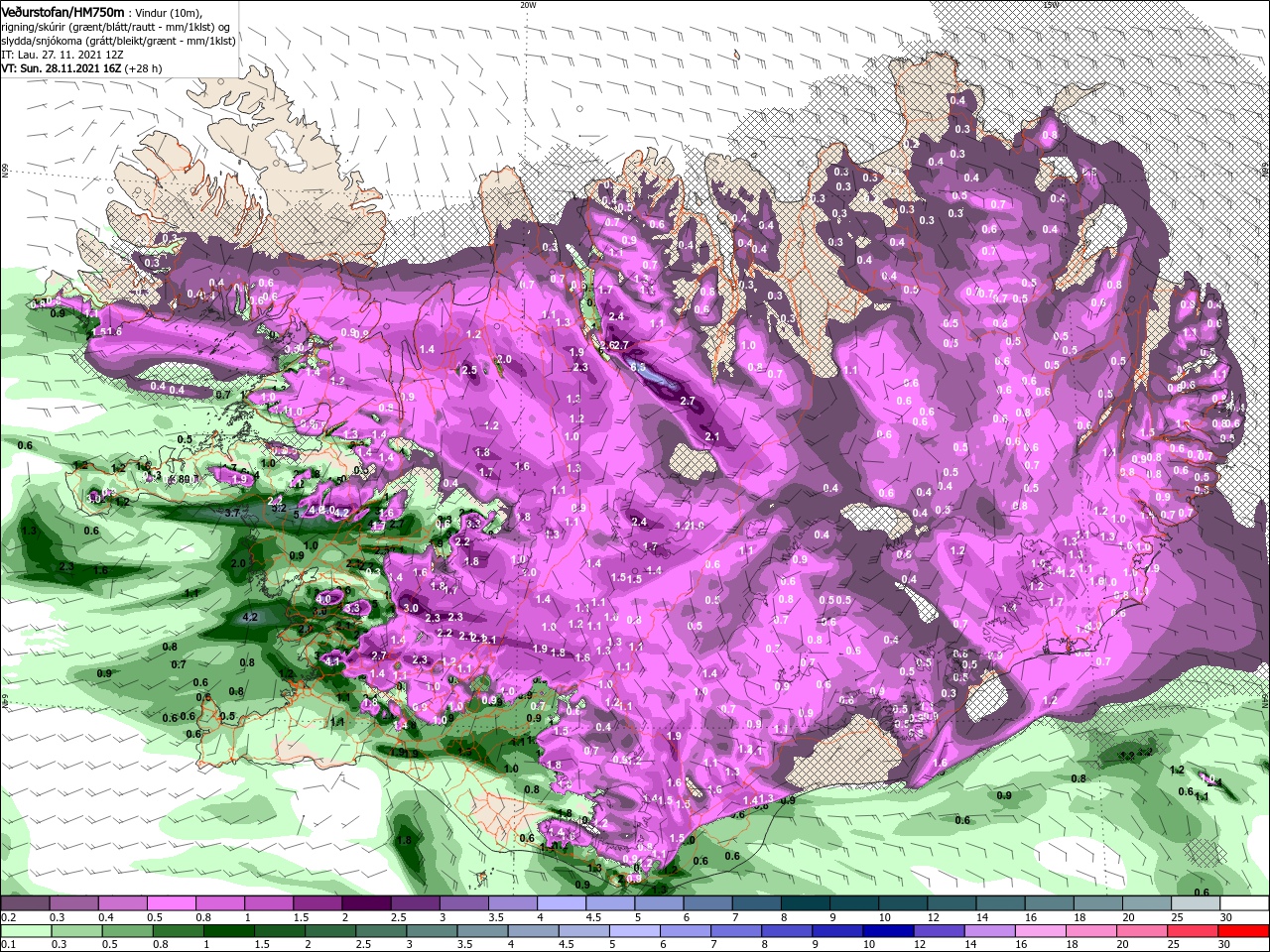Click the '20W' longitude label
Screen dimensions: 1270x952
[x=528, y=4]
